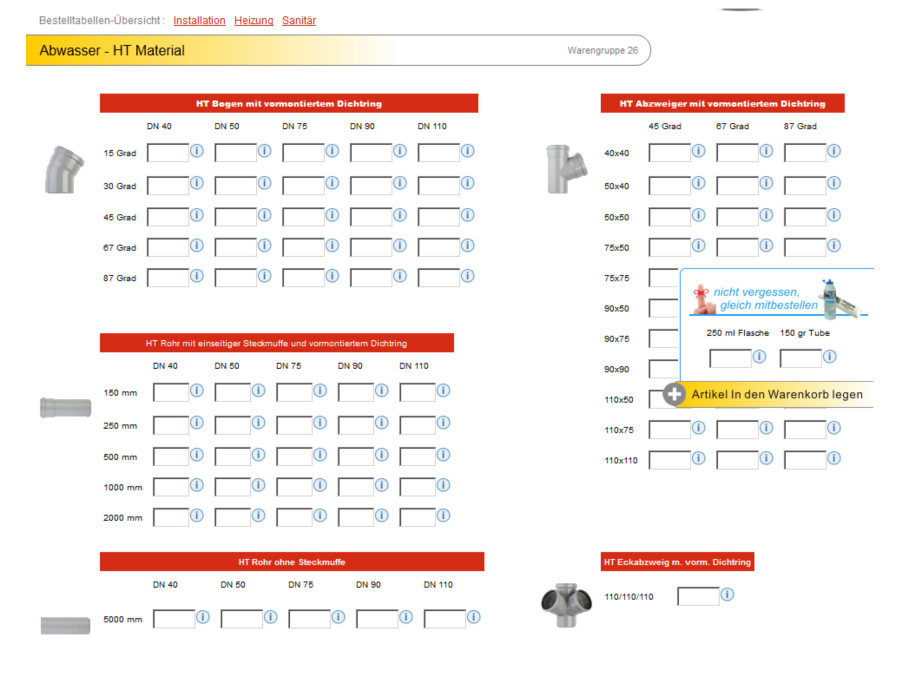The height and width of the screenshot is (679, 917).
Task: Click the 250 ml Flasche quantity field
Action: tap(730, 359)
